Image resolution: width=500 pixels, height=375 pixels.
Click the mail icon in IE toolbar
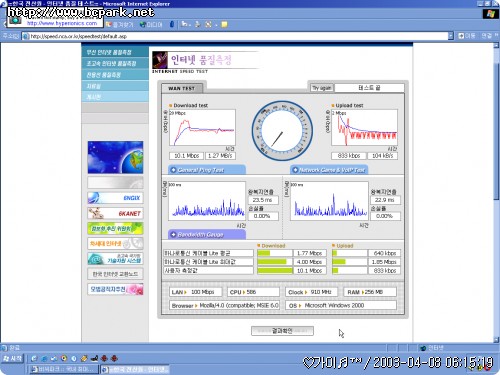[x=184, y=24]
